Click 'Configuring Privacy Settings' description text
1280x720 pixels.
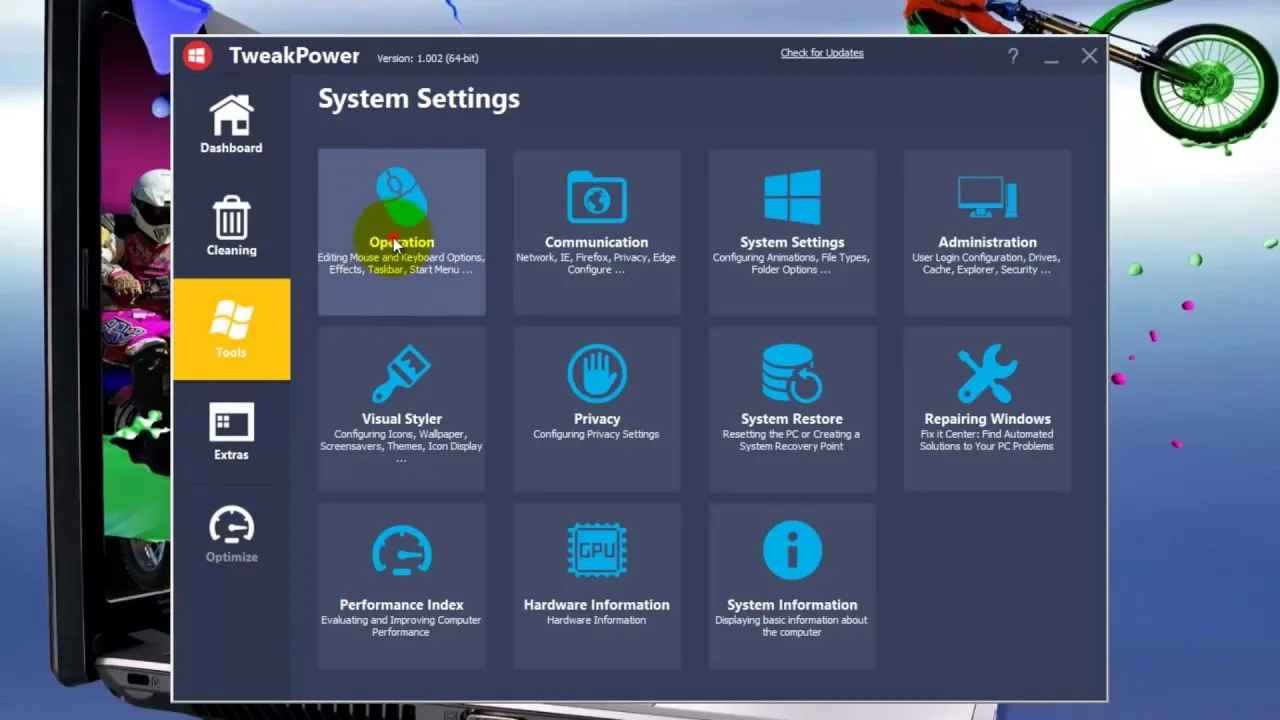596,435
